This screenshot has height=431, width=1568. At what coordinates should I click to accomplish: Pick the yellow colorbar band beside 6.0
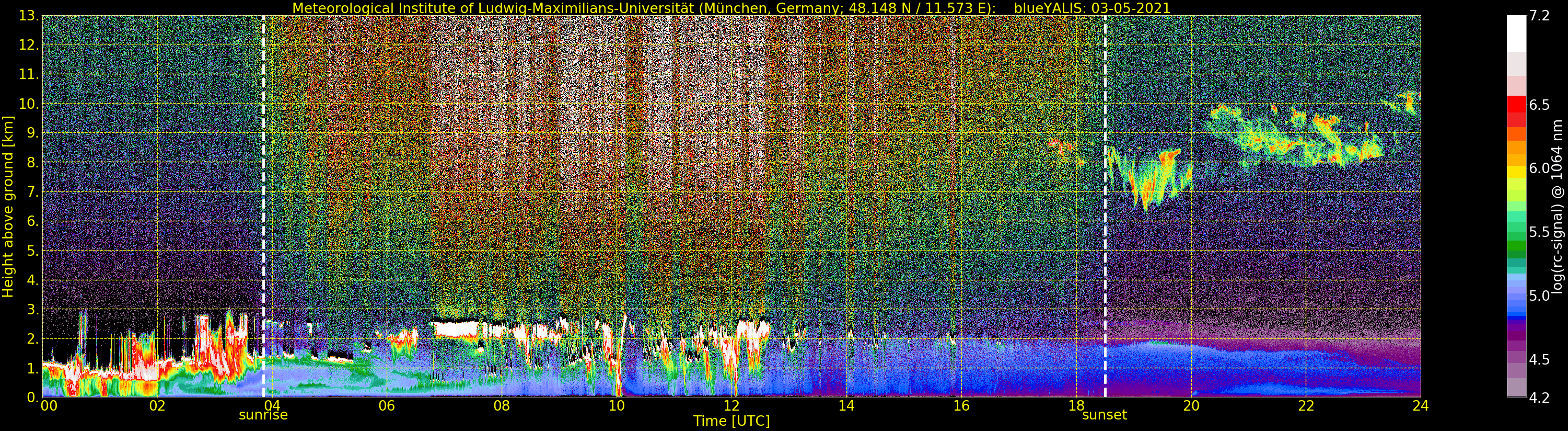coord(1516,169)
